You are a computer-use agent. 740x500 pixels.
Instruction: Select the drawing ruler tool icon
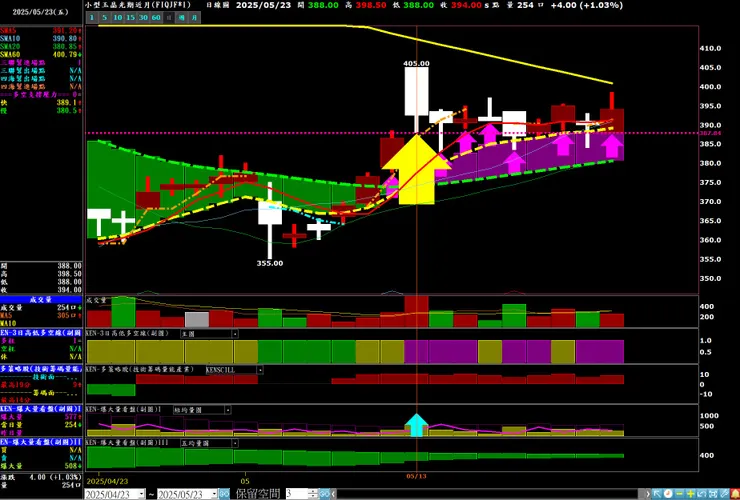(724, 494)
